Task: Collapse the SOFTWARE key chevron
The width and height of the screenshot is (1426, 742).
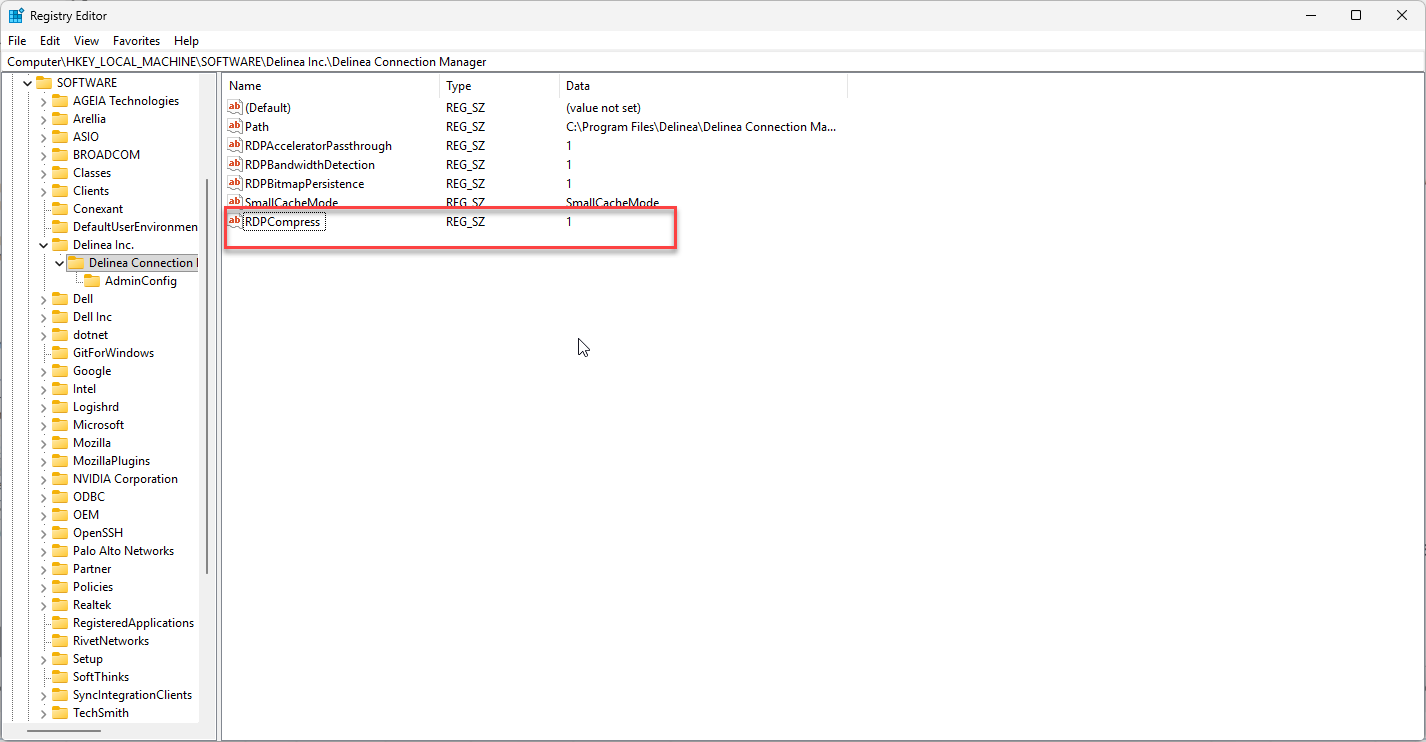Action: coord(27,83)
